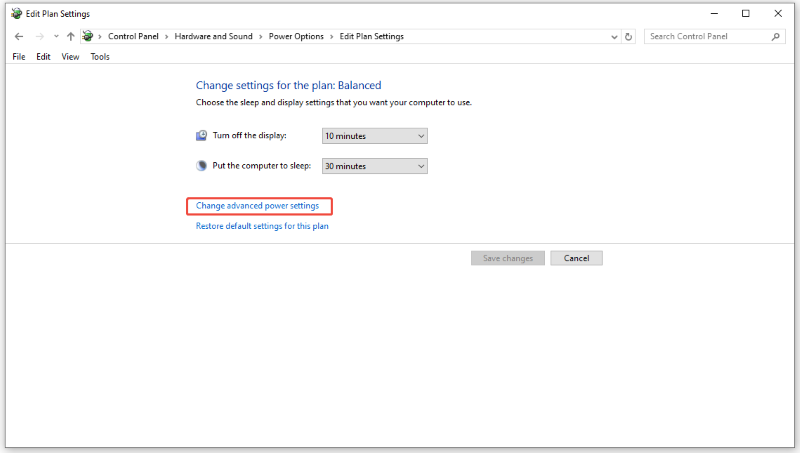Open the View menu

(70, 57)
